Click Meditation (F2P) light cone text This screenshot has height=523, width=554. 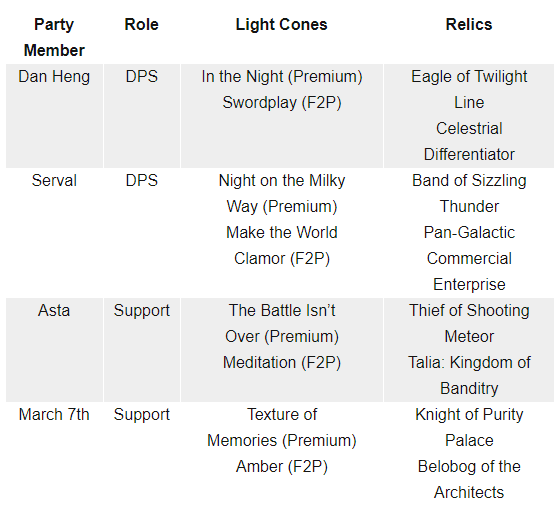tap(282, 363)
